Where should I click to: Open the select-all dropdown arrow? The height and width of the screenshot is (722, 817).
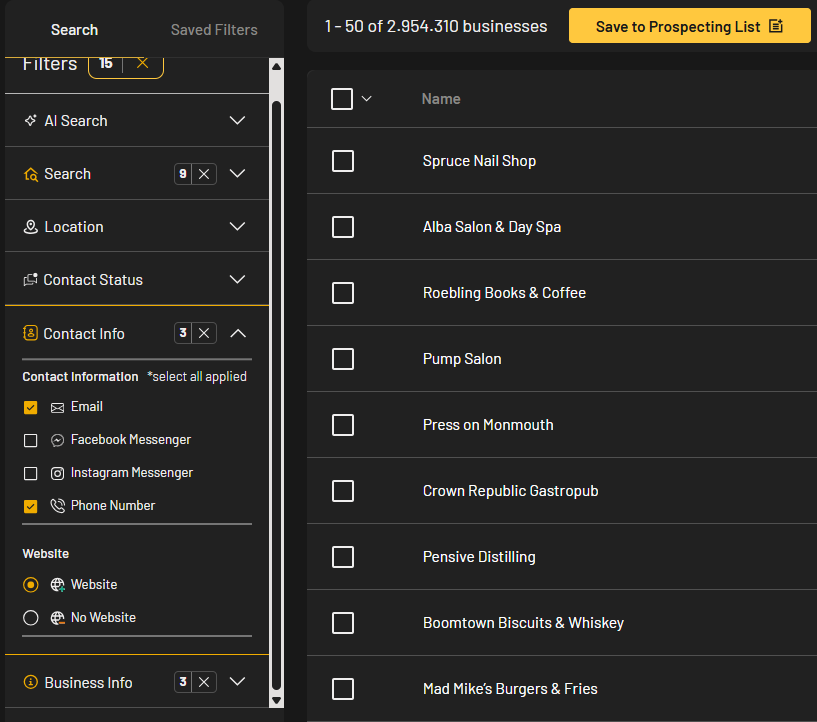(367, 98)
